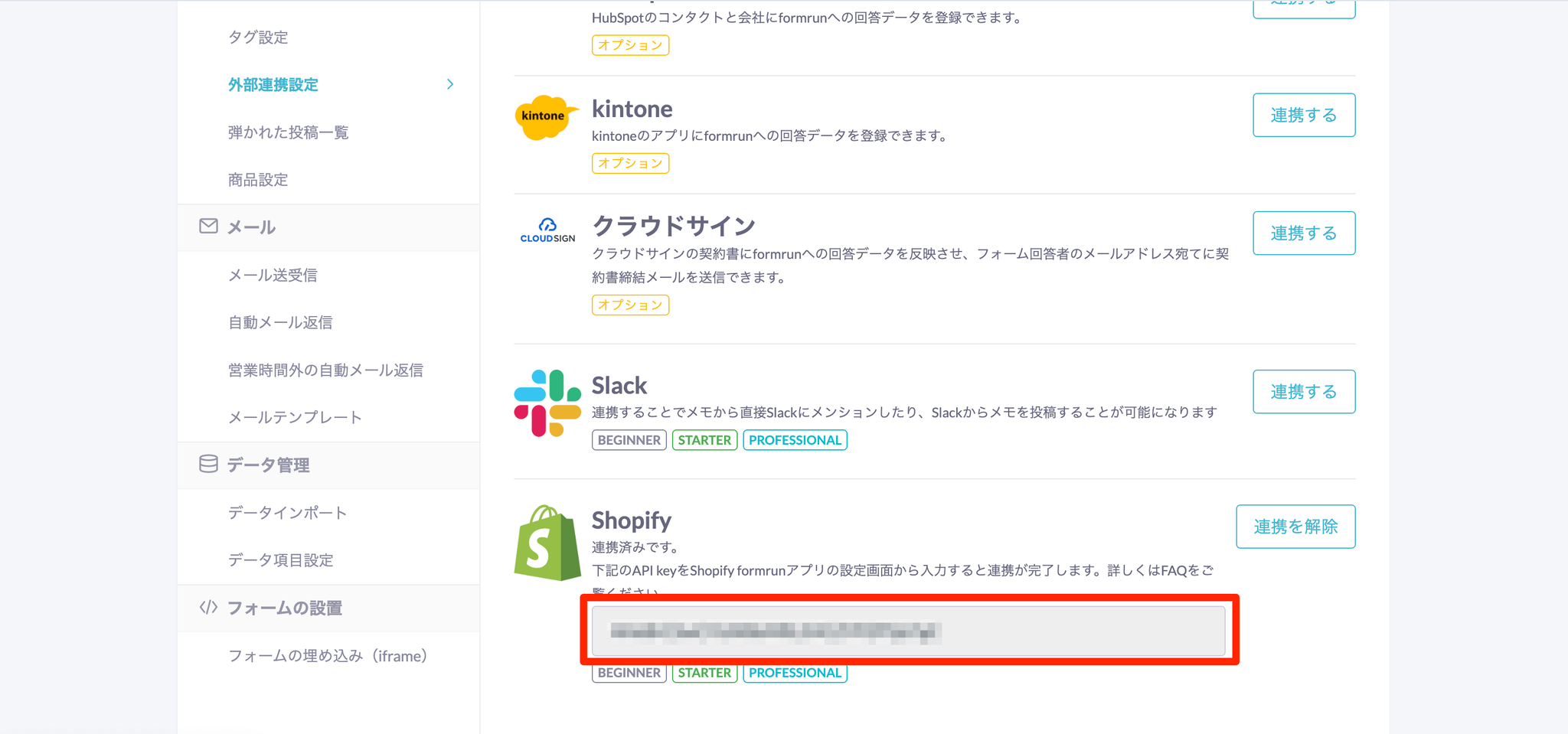Click the オプション badge under kintone
This screenshot has height=734, width=1568.
tap(630, 163)
